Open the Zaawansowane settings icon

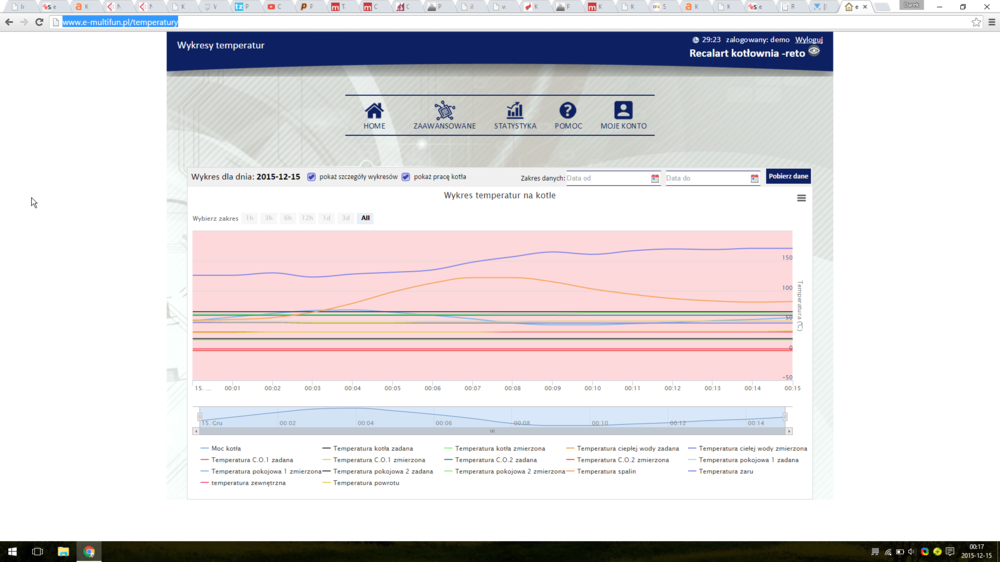tap(444, 111)
